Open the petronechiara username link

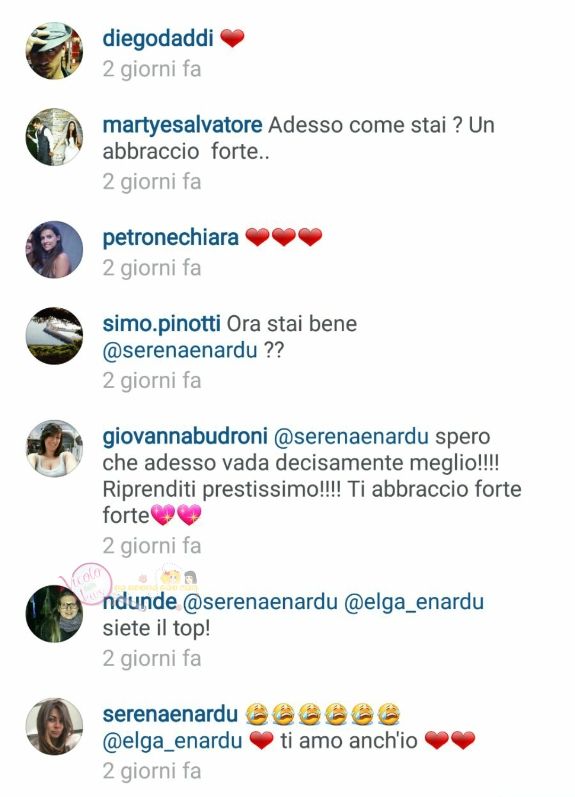[170, 238]
